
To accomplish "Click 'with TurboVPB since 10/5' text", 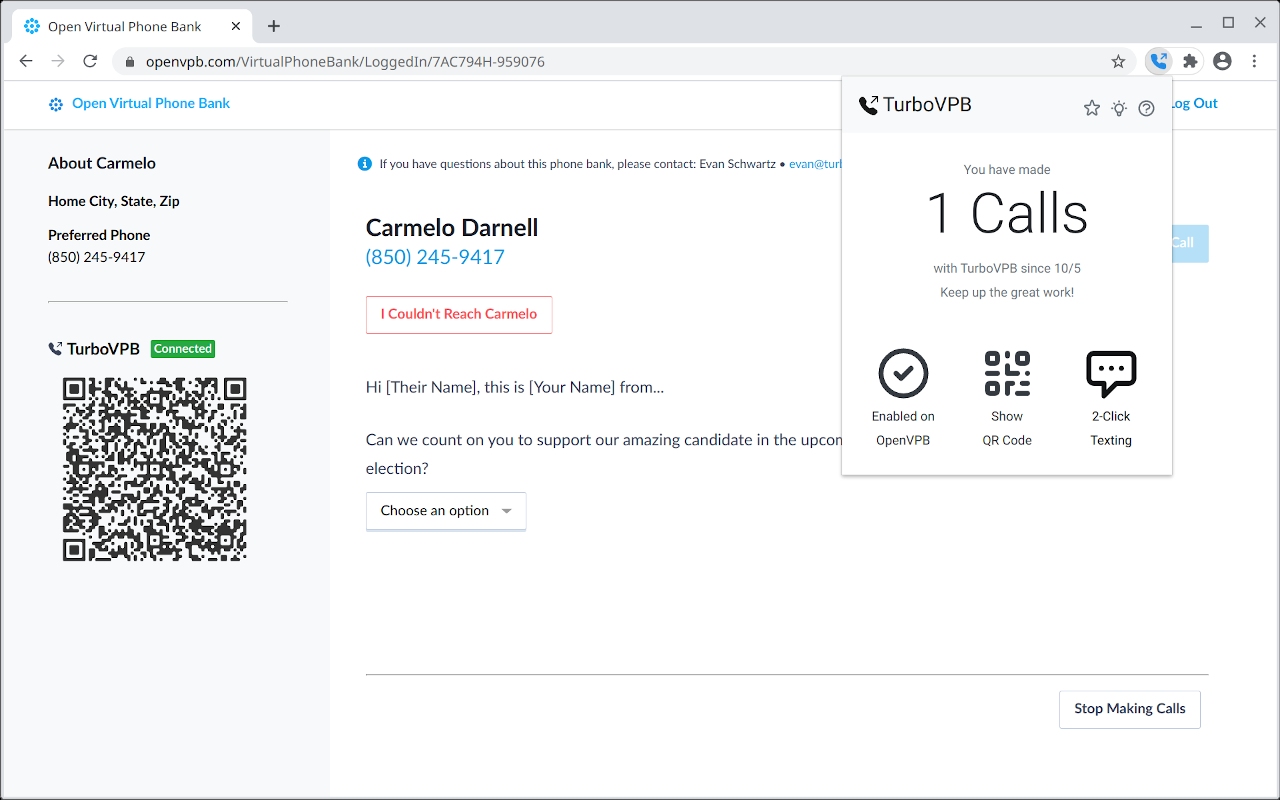I will pyautogui.click(x=1007, y=268).
